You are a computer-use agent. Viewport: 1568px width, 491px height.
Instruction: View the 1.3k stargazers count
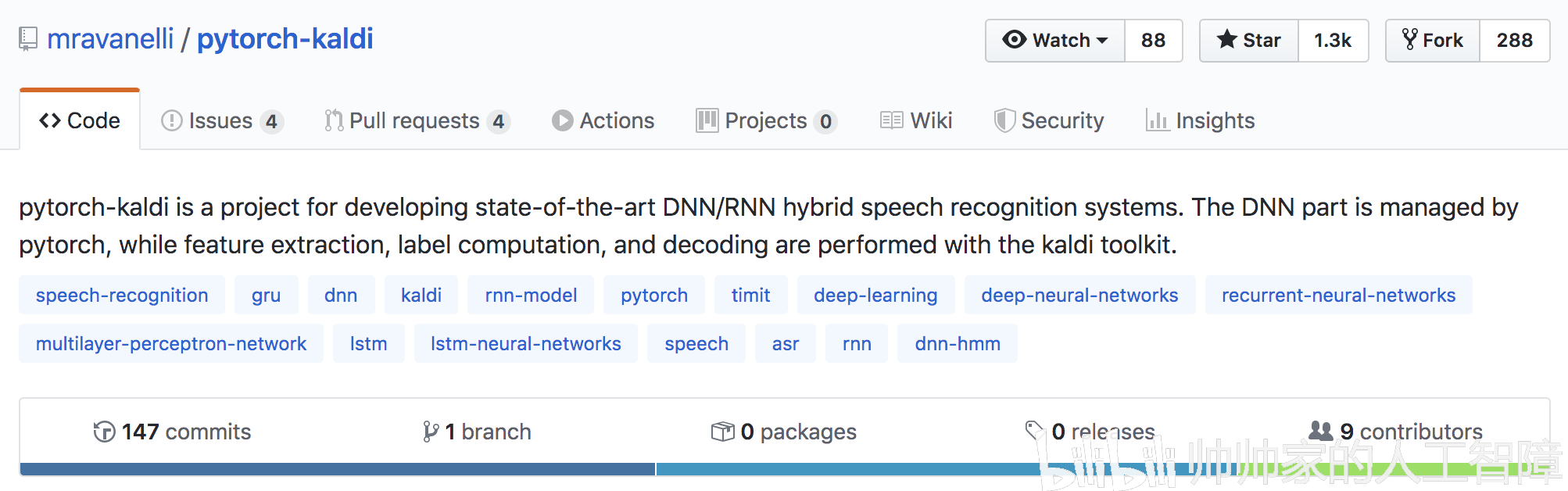[x=1333, y=41]
